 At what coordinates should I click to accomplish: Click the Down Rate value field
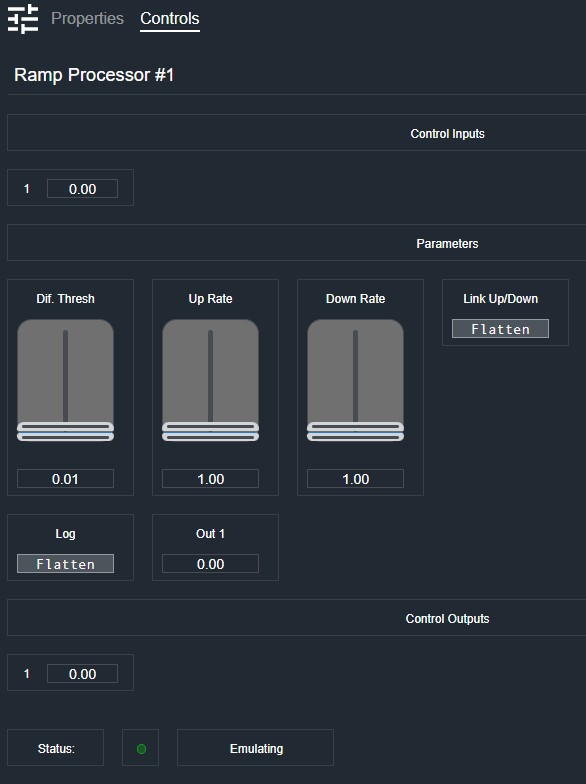[x=356, y=479]
